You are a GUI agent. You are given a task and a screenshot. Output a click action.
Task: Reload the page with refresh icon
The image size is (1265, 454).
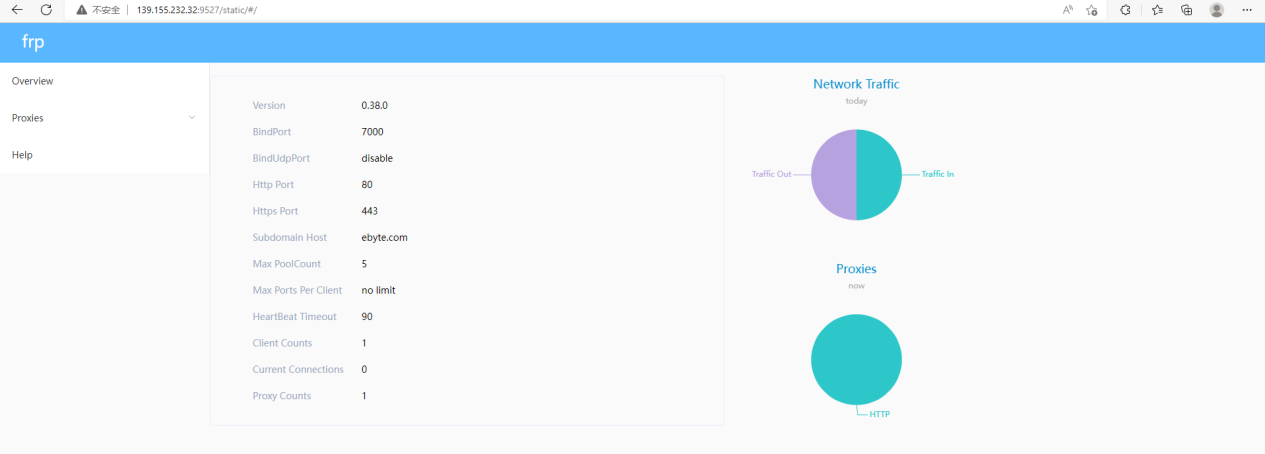pos(46,9)
